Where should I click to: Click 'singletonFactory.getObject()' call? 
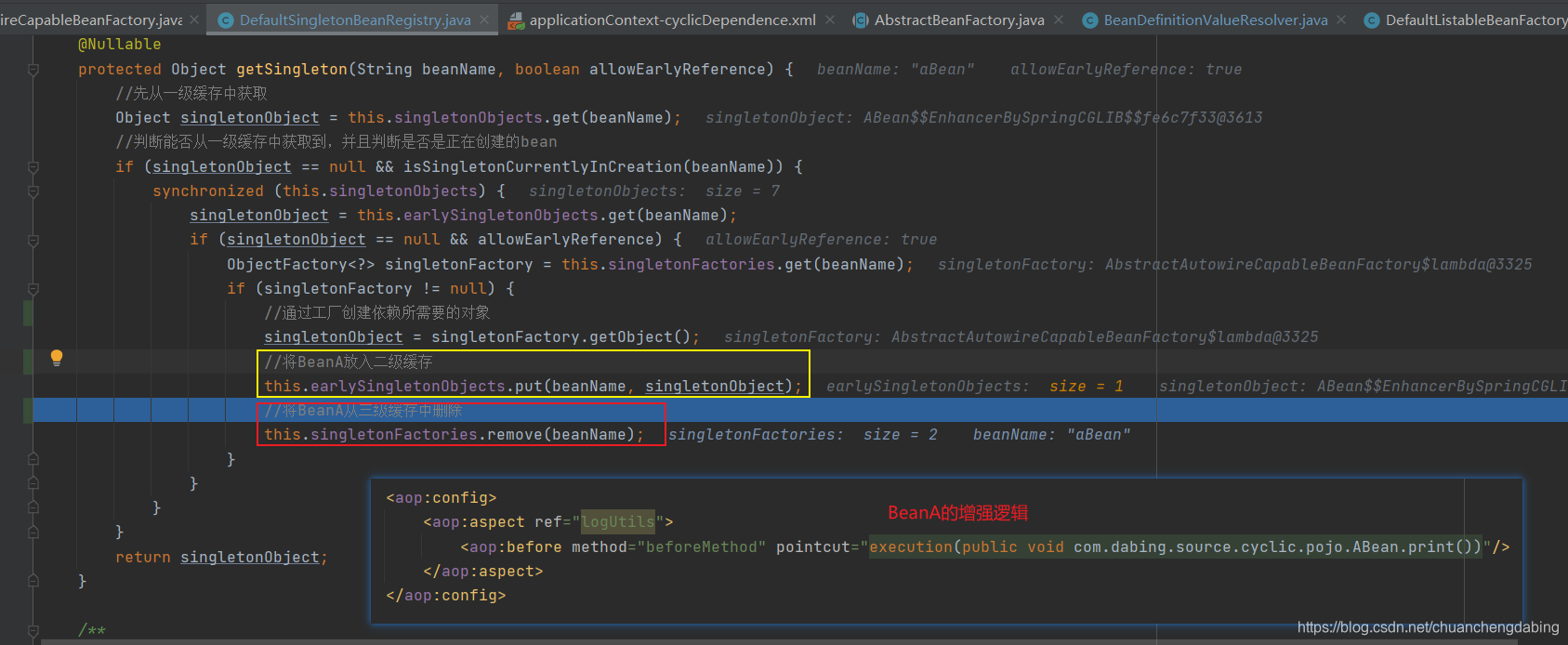561,337
